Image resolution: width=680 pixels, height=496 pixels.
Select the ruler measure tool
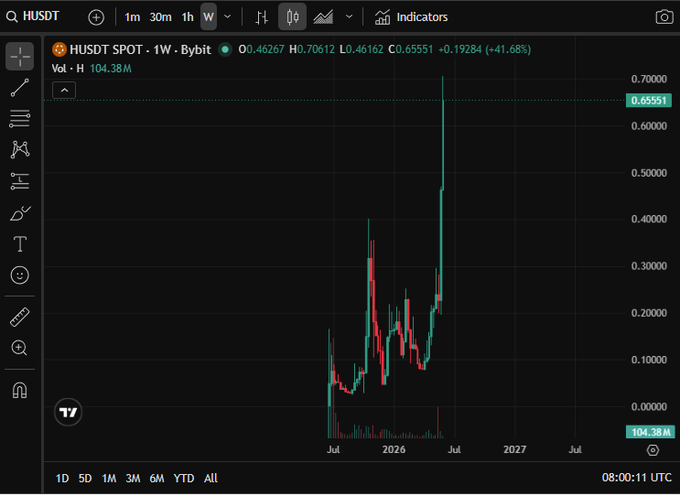(20, 317)
